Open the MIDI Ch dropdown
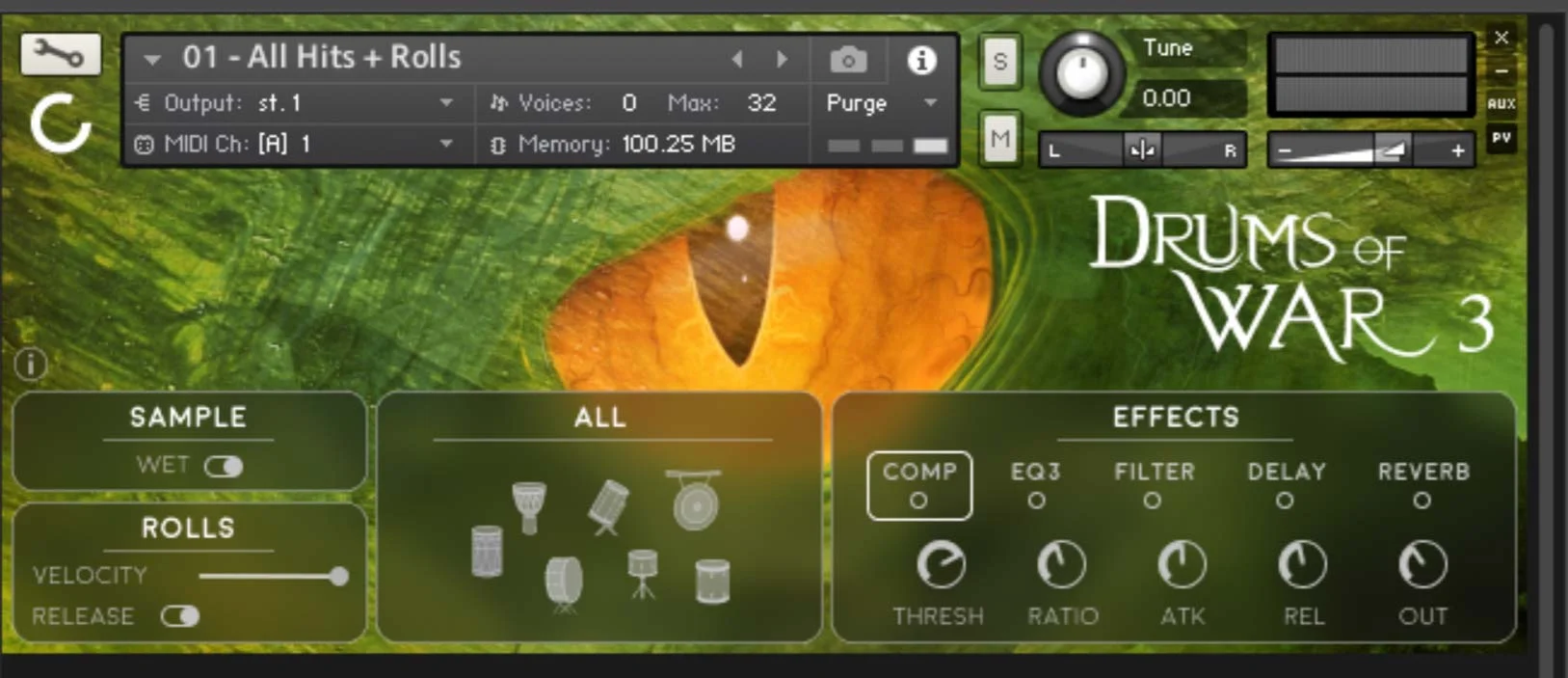1568x678 pixels. [x=294, y=144]
